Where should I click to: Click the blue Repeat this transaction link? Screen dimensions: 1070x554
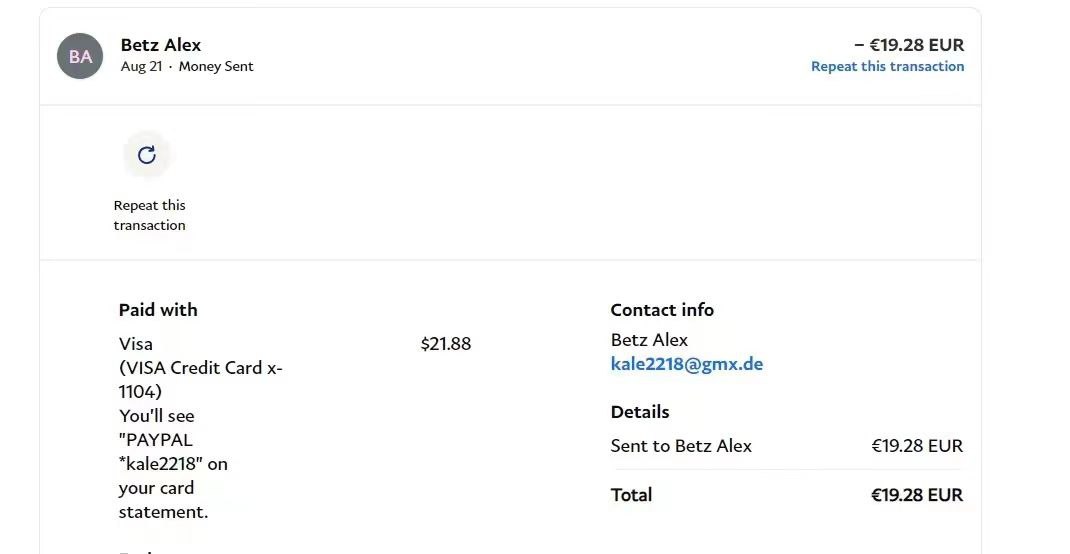pos(887,66)
